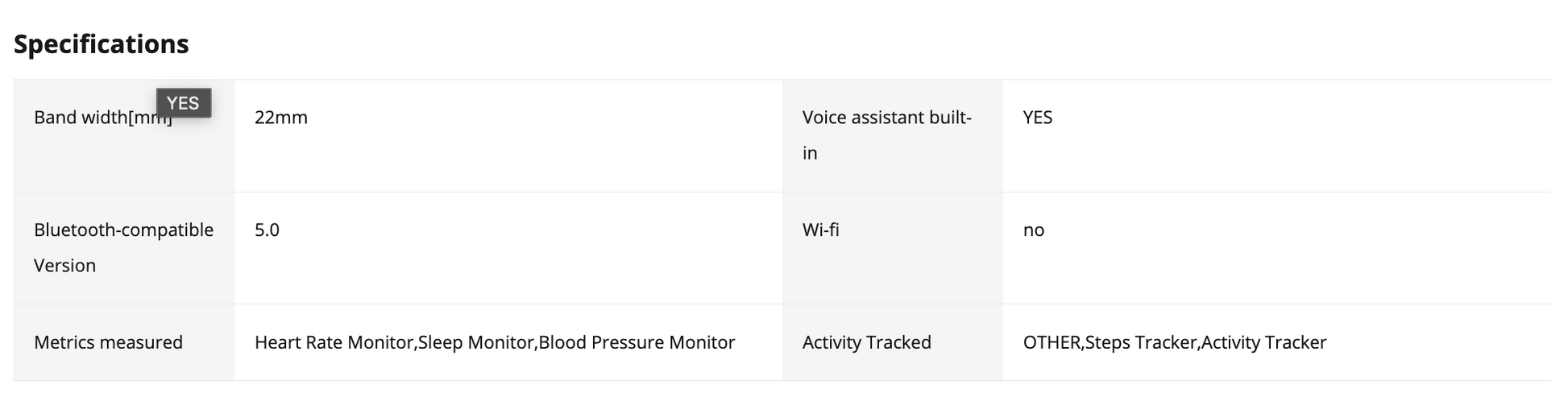Click the Steps Tracker text

[x=1141, y=342]
